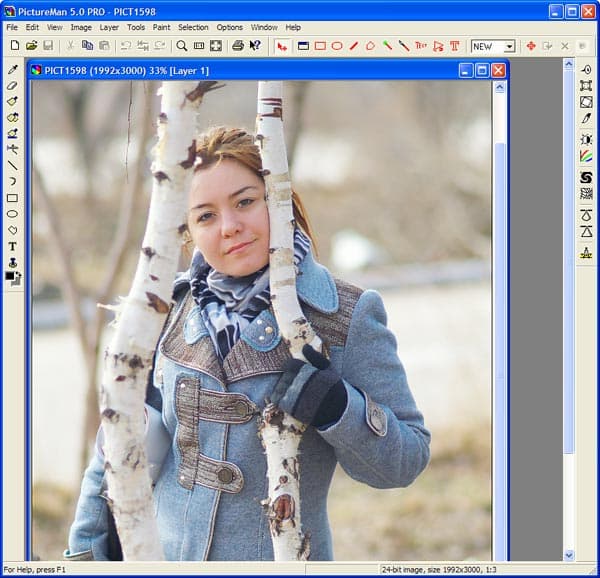This screenshot has width=600, height=578.
Task: Select the rubber stamp clone tool
Action: click(x=13, y=262)
